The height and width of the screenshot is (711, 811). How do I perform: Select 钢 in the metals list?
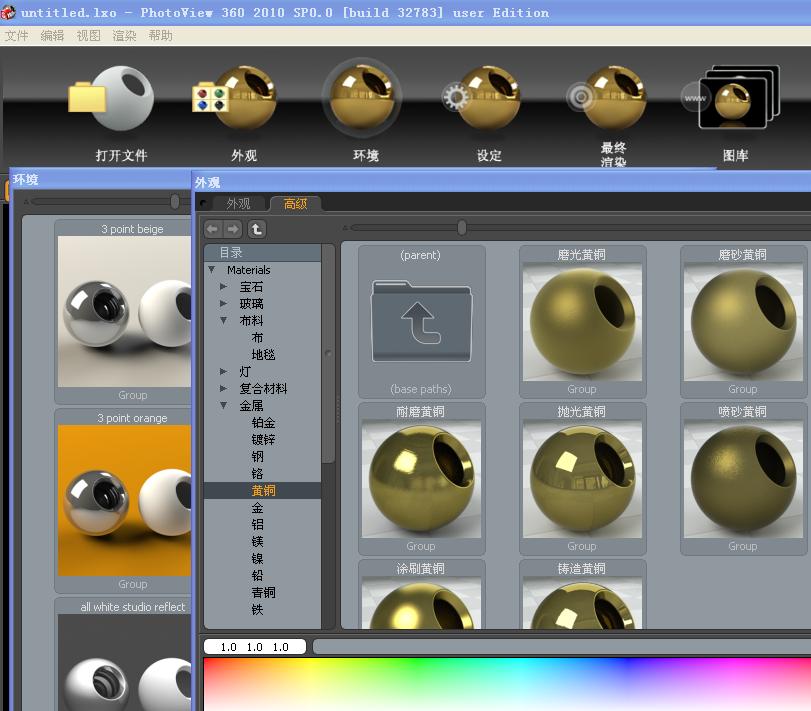(257, 457)
